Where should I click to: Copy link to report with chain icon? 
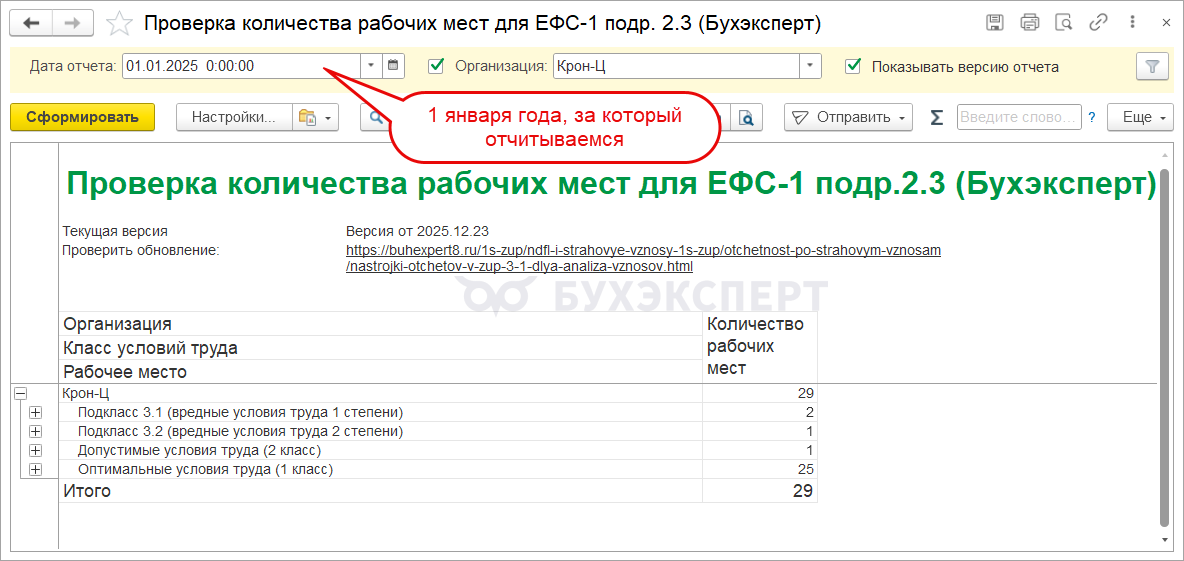coord(1098,23)
